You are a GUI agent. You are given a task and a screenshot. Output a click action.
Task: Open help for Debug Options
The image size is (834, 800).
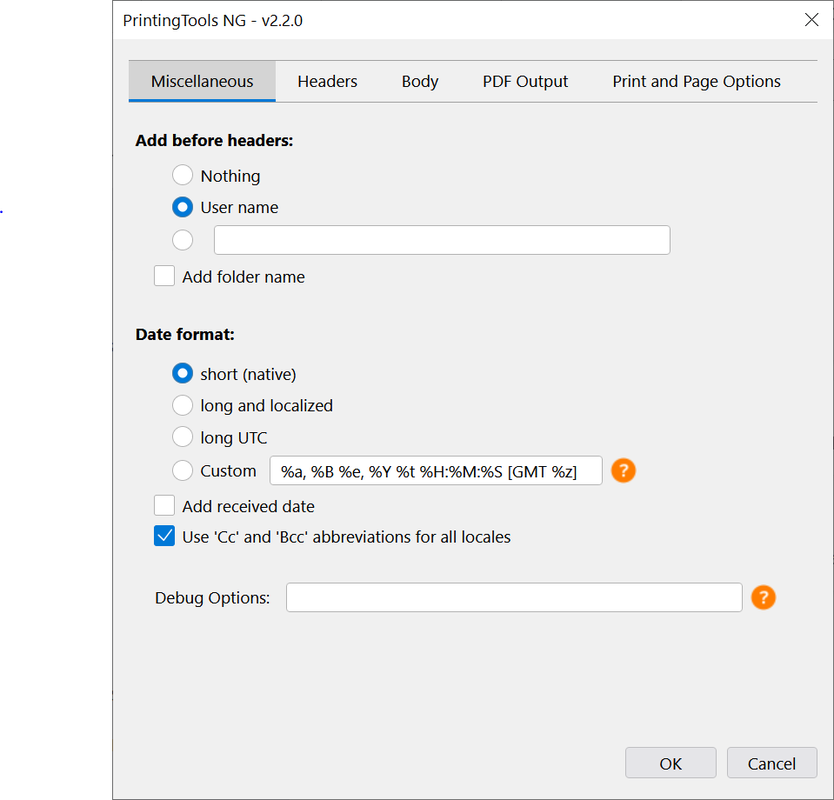[x=763, y=597]
